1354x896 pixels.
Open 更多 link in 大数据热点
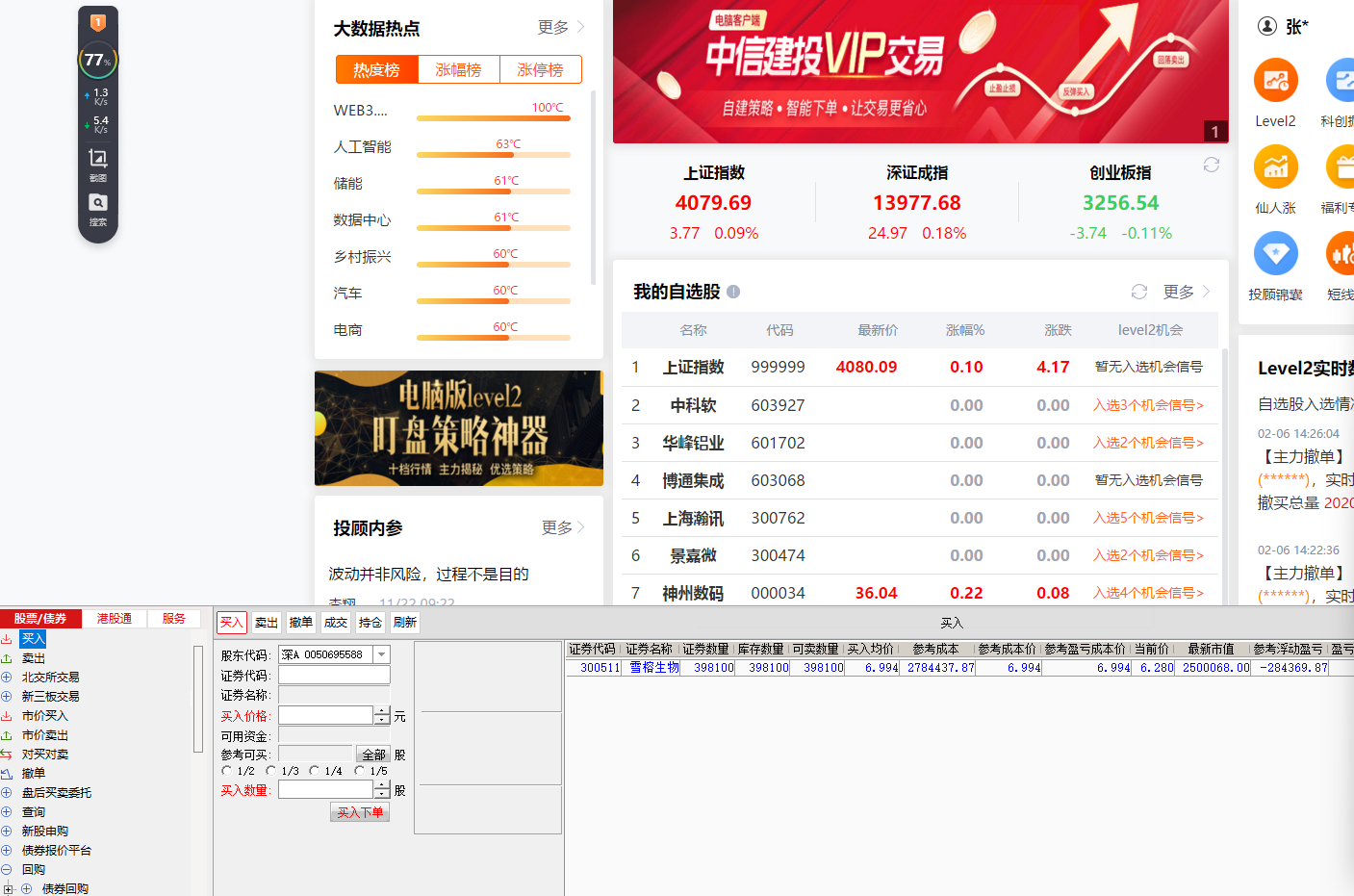click(561, 27)
